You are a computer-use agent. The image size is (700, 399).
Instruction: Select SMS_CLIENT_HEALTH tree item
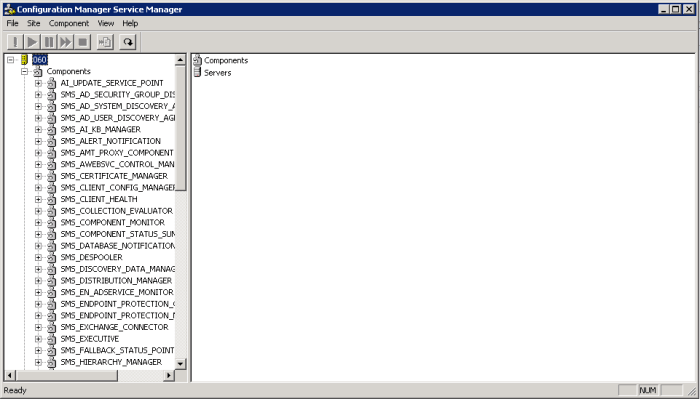coord(99,199)
